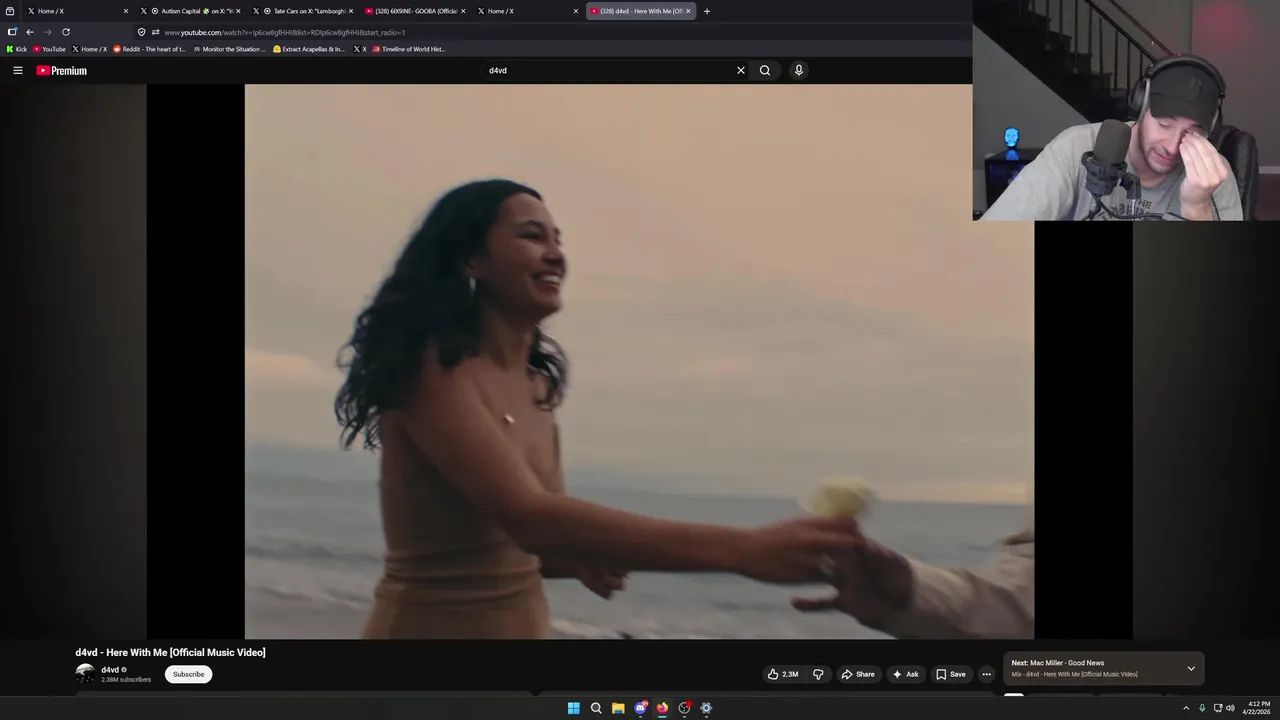Go to YouTube Premium home logo

pos(62,70)
